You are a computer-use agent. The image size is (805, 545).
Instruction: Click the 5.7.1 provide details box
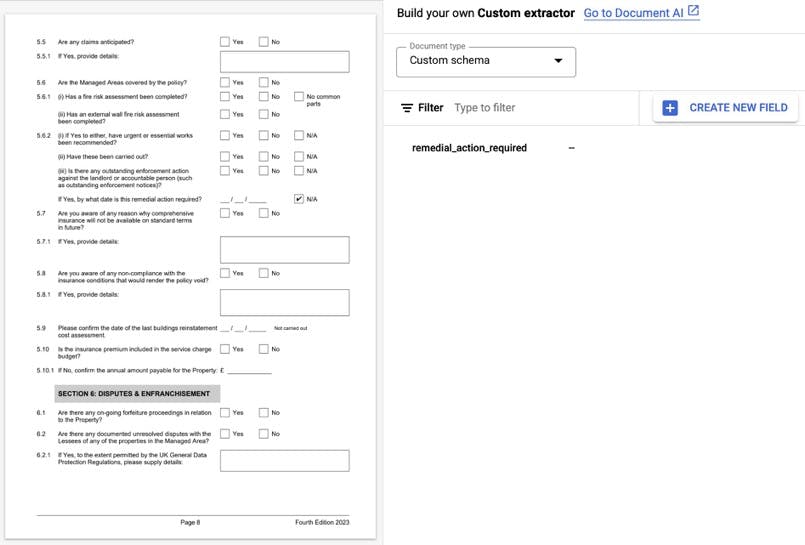pos(285,250)
